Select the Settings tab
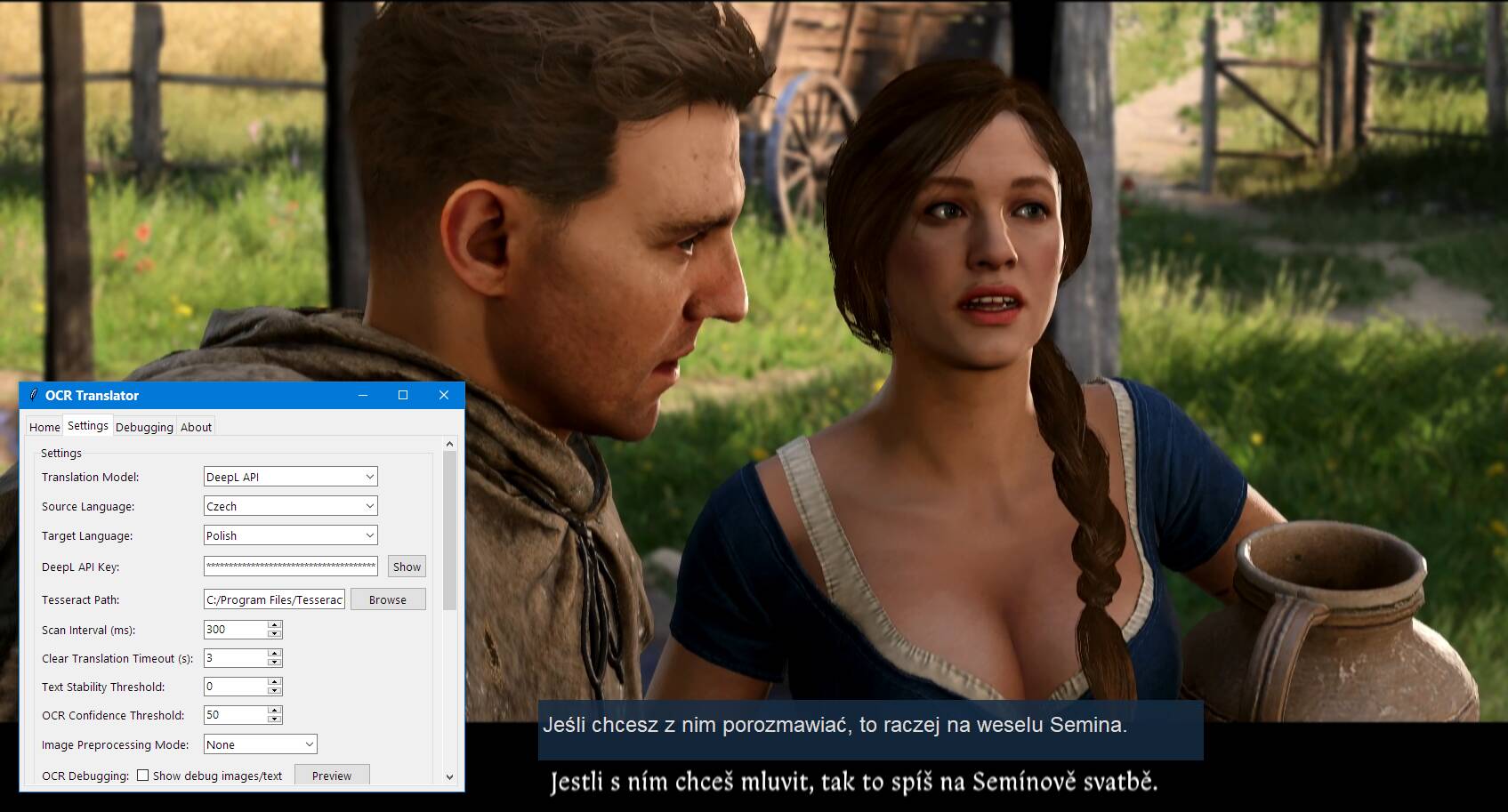This screenshot has width=1508, height=812. (88, 425)
